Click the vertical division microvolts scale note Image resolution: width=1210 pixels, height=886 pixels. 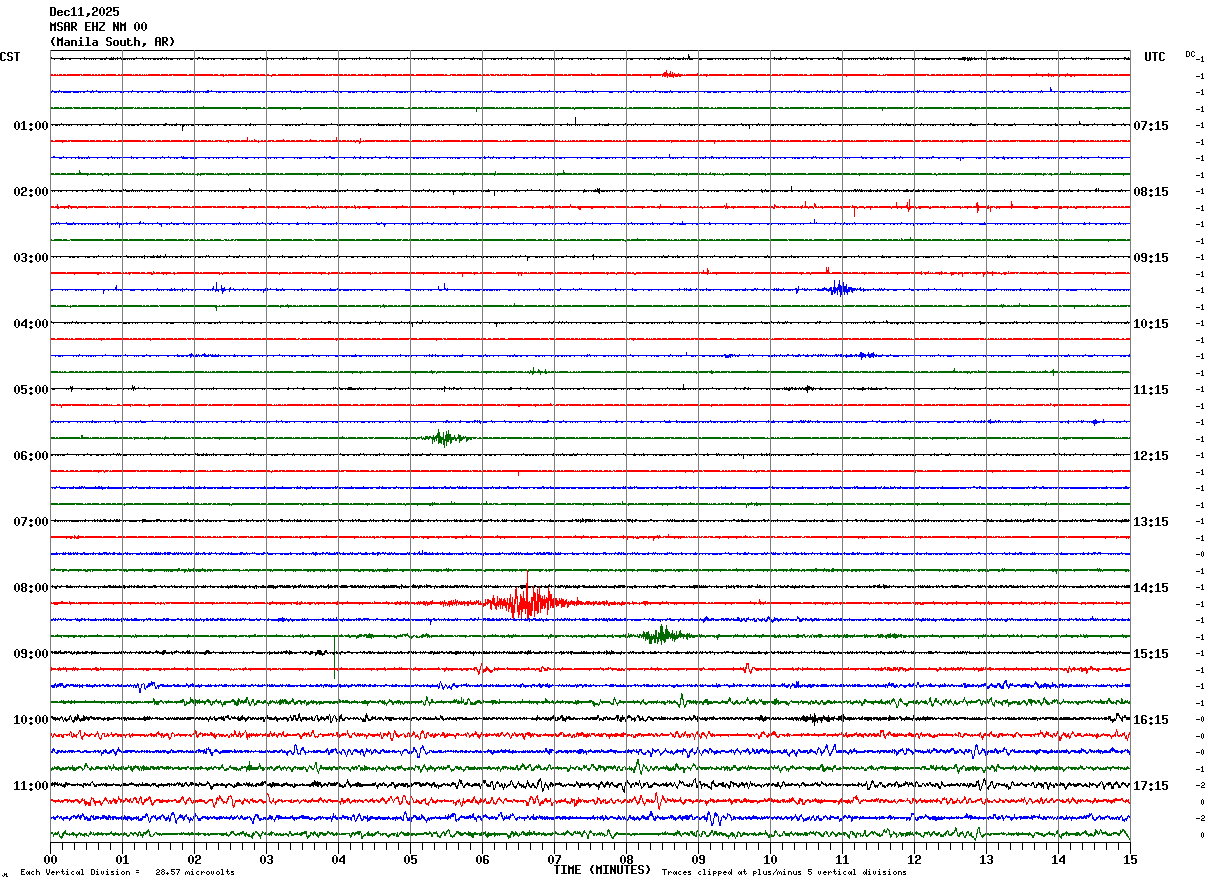tap(127, 872)
